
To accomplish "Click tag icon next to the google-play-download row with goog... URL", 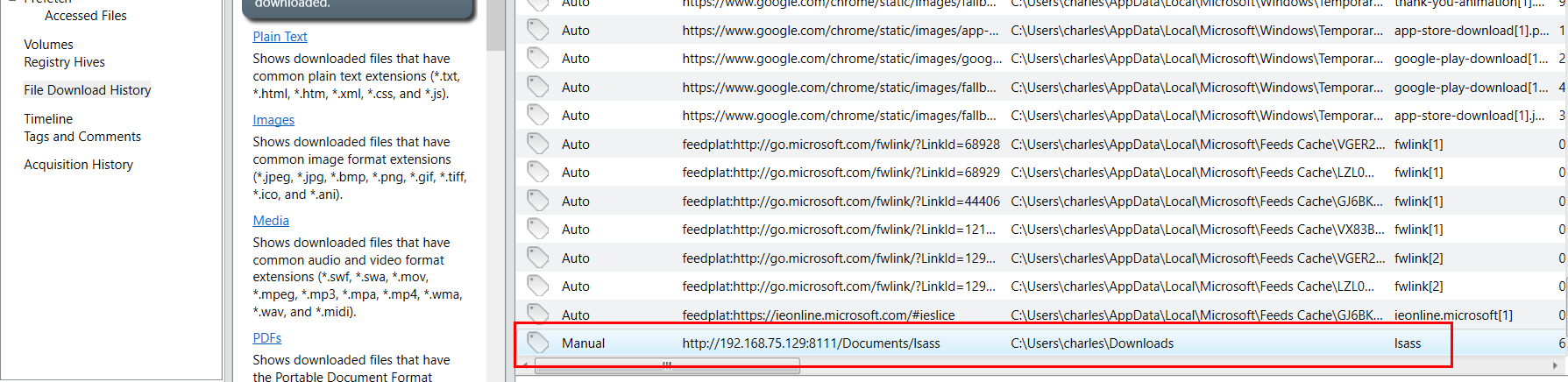I will [538, 58].
